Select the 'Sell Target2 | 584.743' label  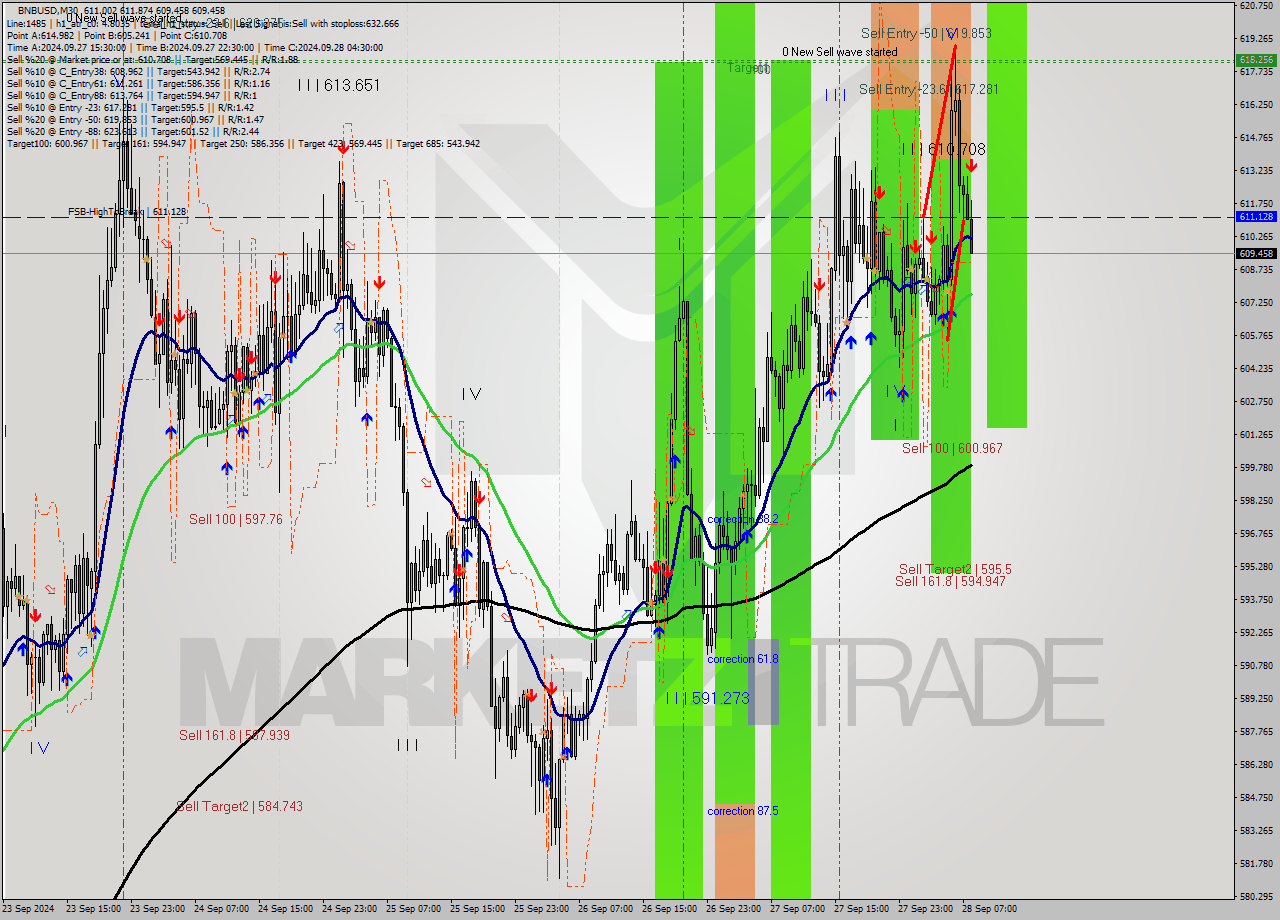[x=239, y=806]
